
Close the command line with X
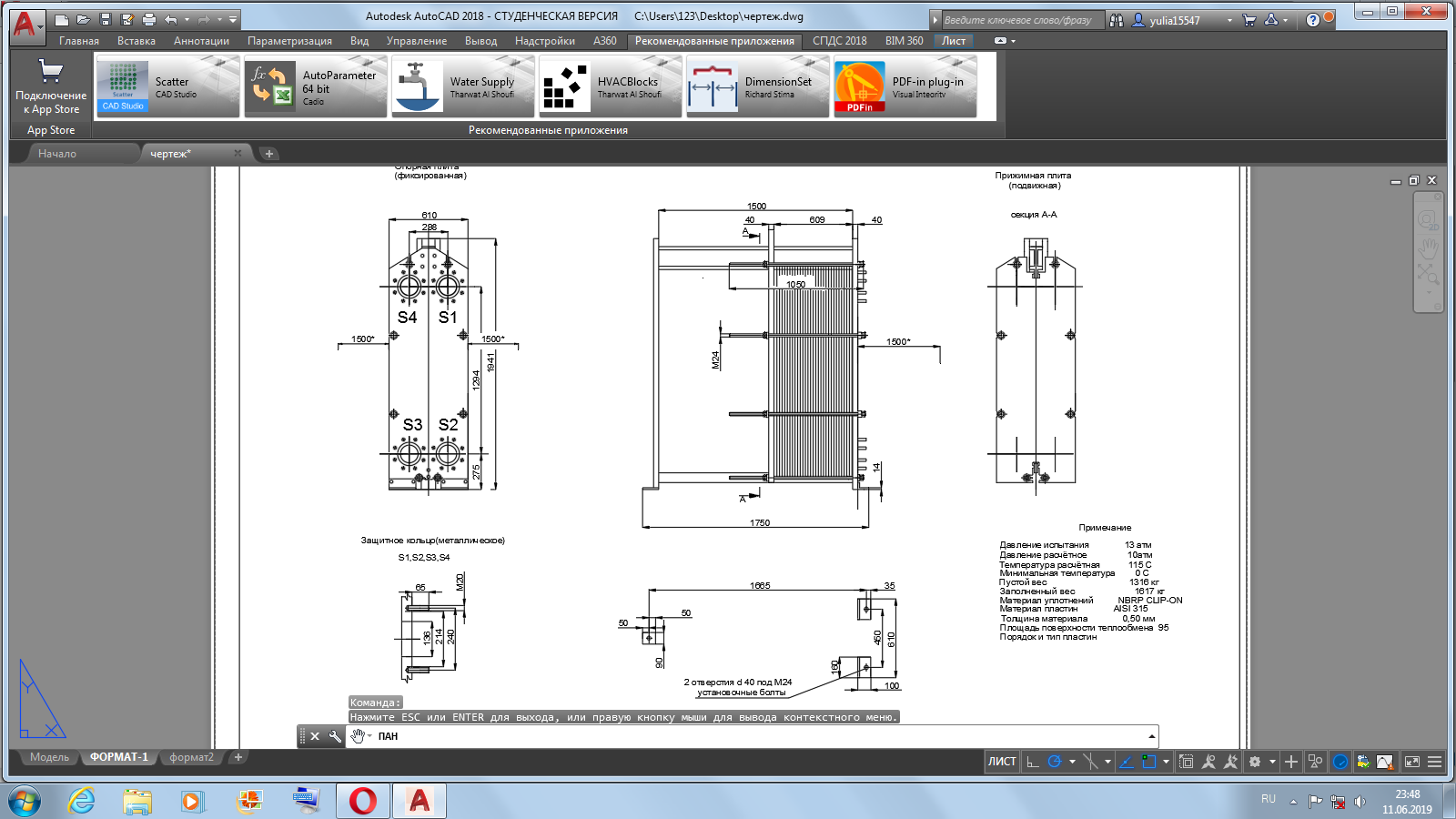click(315, 736)
